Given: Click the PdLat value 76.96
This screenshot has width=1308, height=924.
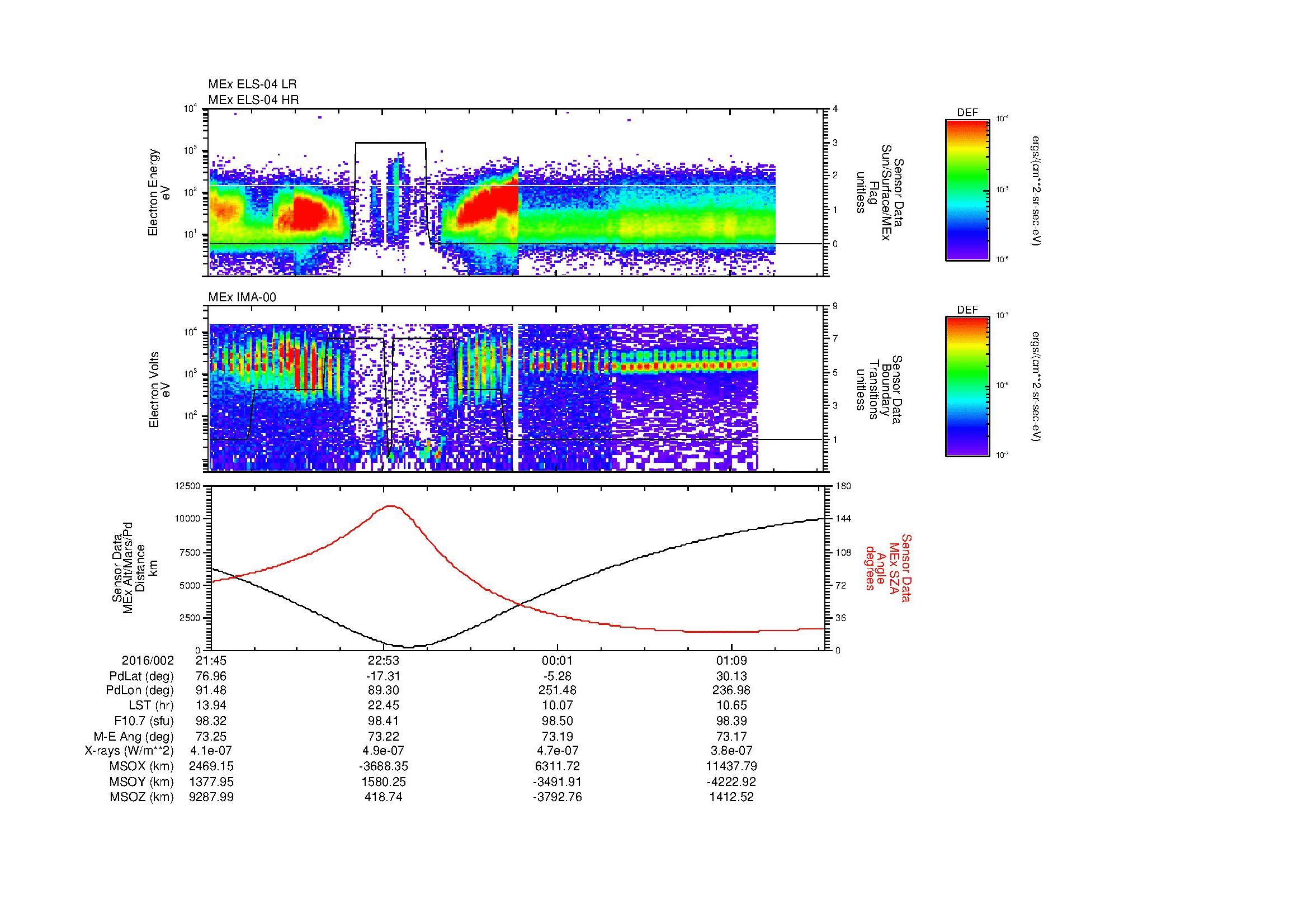Looking at the screenshot, I should point(211,676).
